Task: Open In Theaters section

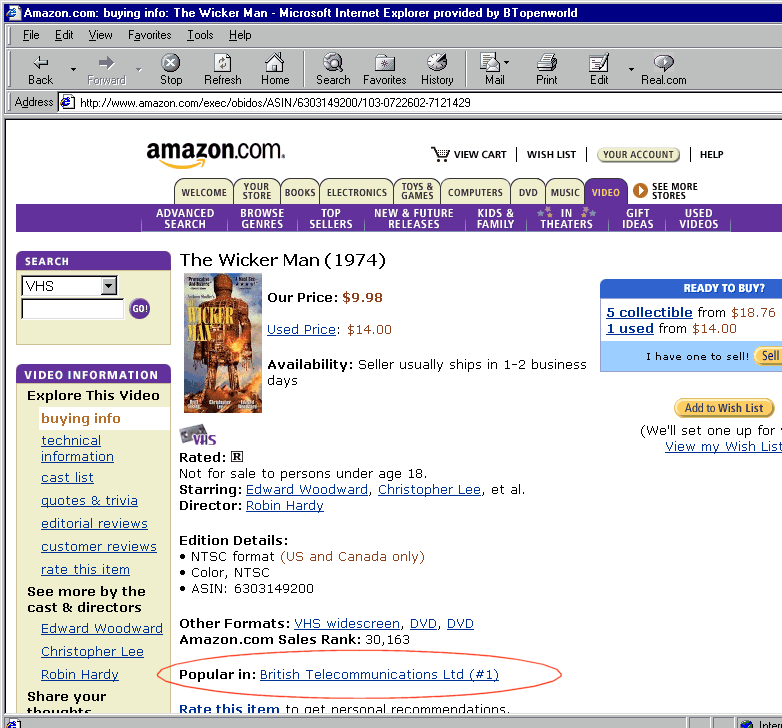Action: coord(567,218)
